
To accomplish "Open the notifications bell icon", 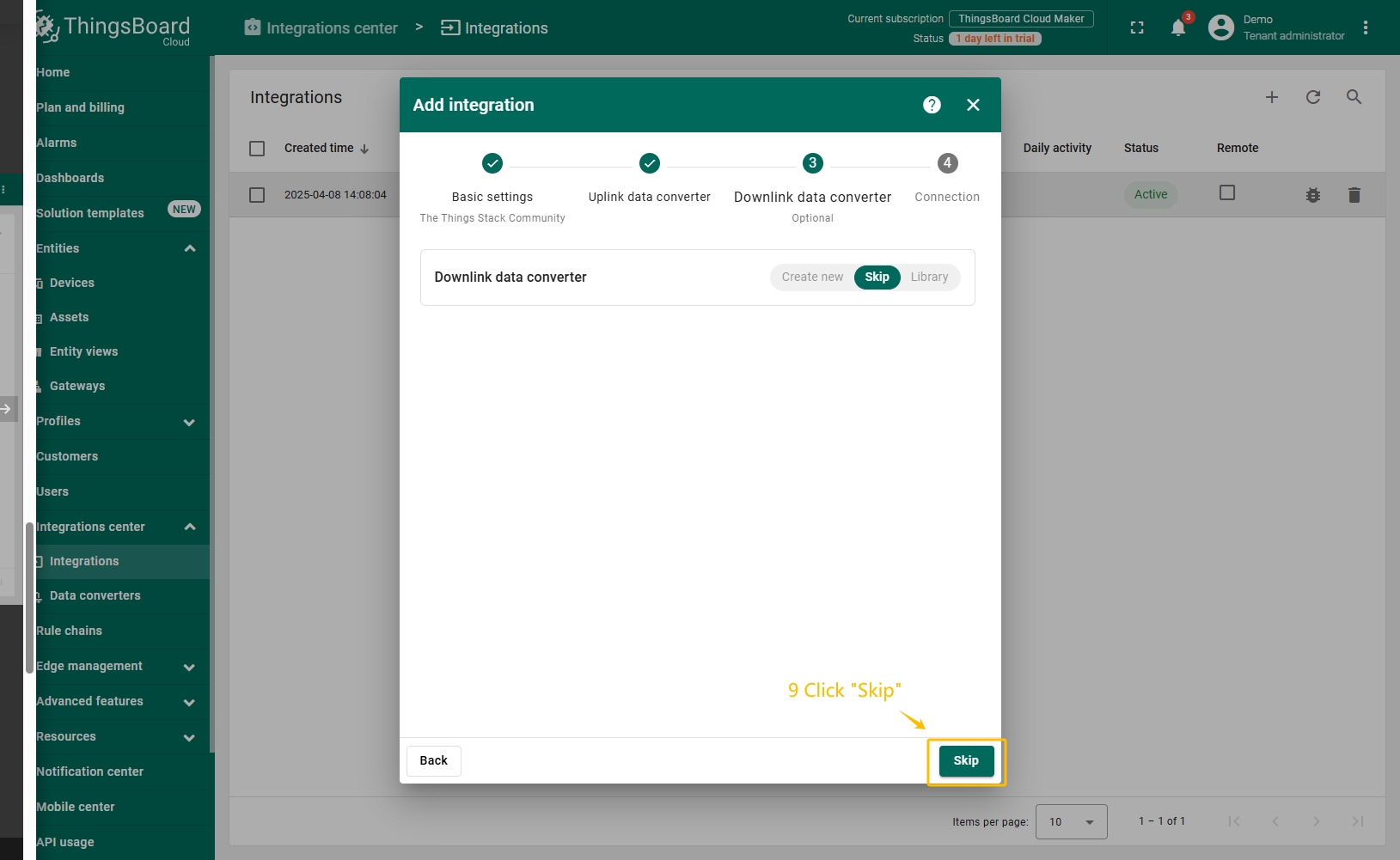I will [1178, 27].
